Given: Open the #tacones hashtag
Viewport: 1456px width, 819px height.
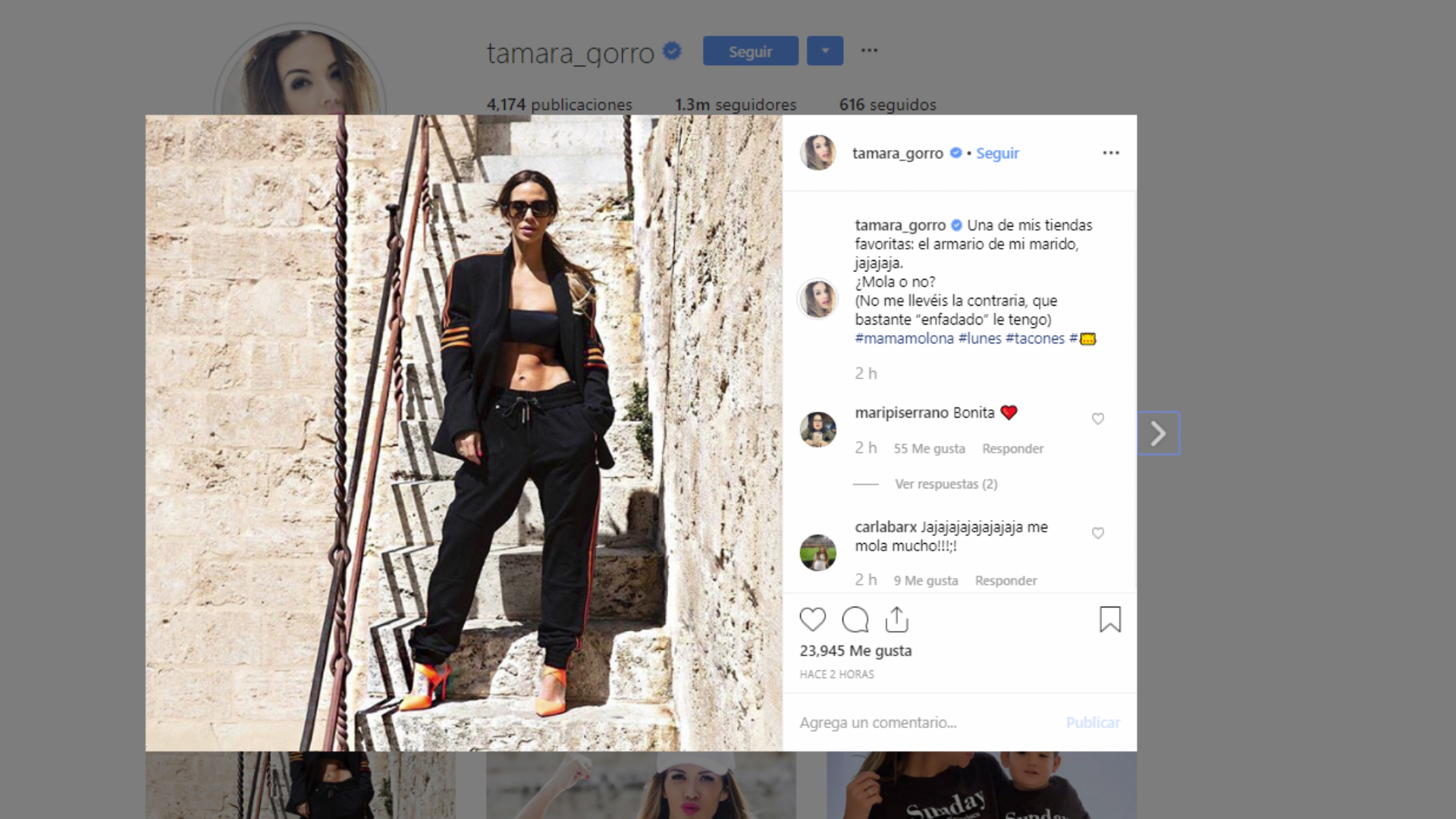Looking at the screenshot, I should tap(1035, 338).
